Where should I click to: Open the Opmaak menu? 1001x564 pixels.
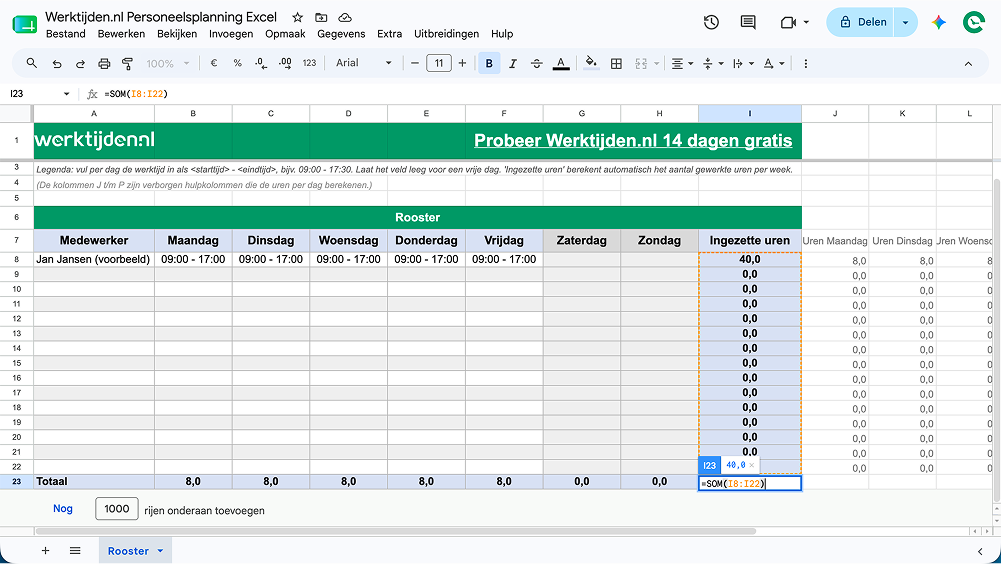pyautogui.click(x=285, y=34)
